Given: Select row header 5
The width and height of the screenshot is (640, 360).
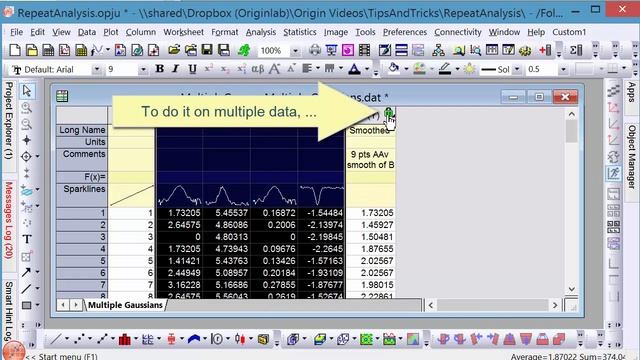Looking at the screenshot, I should coord(82,261).
